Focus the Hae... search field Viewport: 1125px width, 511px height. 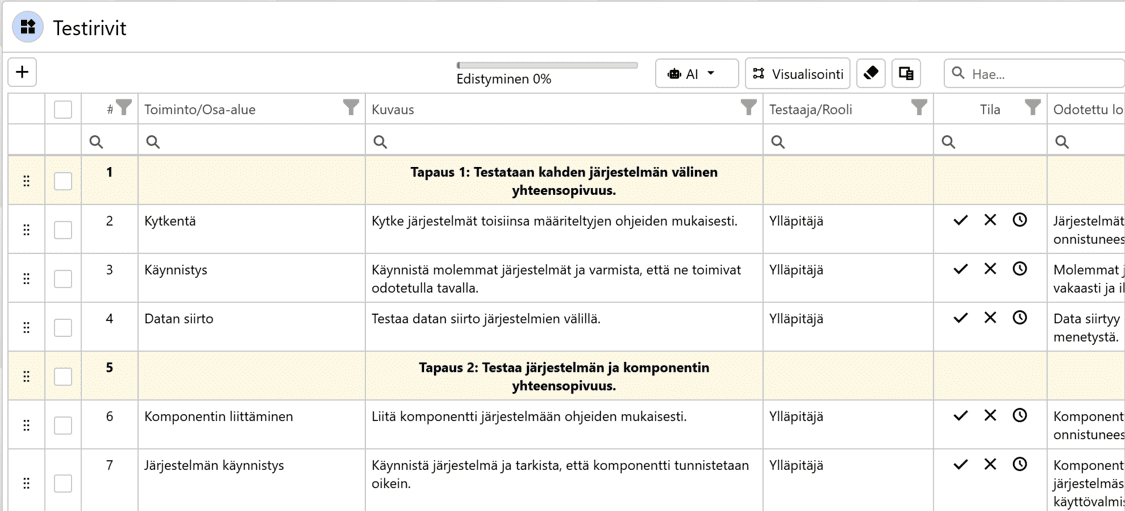(1040, 73)
